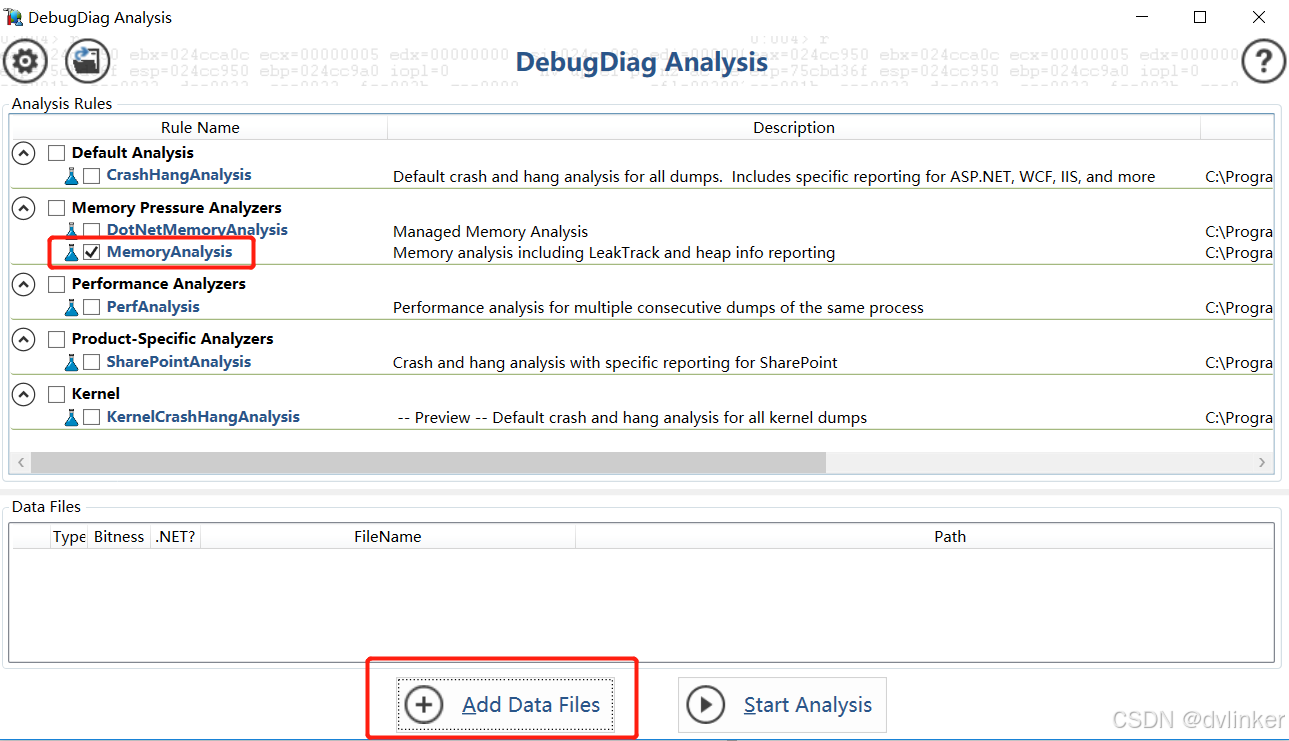Click 'Performance analysis for multiple consecutive dumps' description
The width and height of the screenshot is (1289, 741).
659,308
